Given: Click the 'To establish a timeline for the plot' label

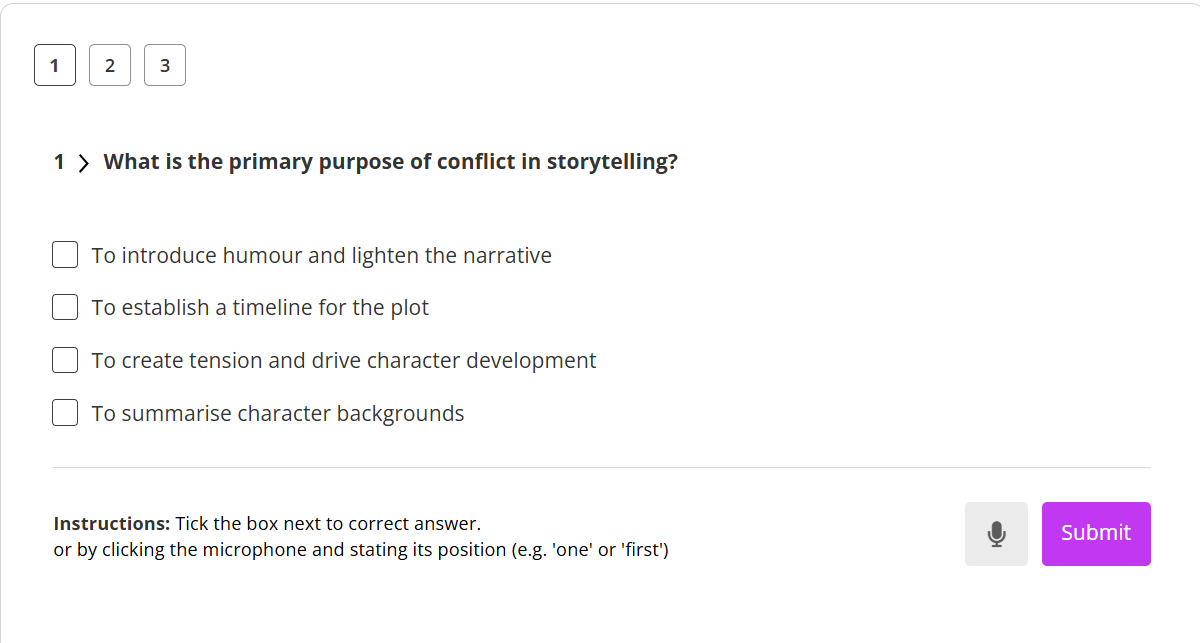Looking at the screenshot, I should point(260,307).
